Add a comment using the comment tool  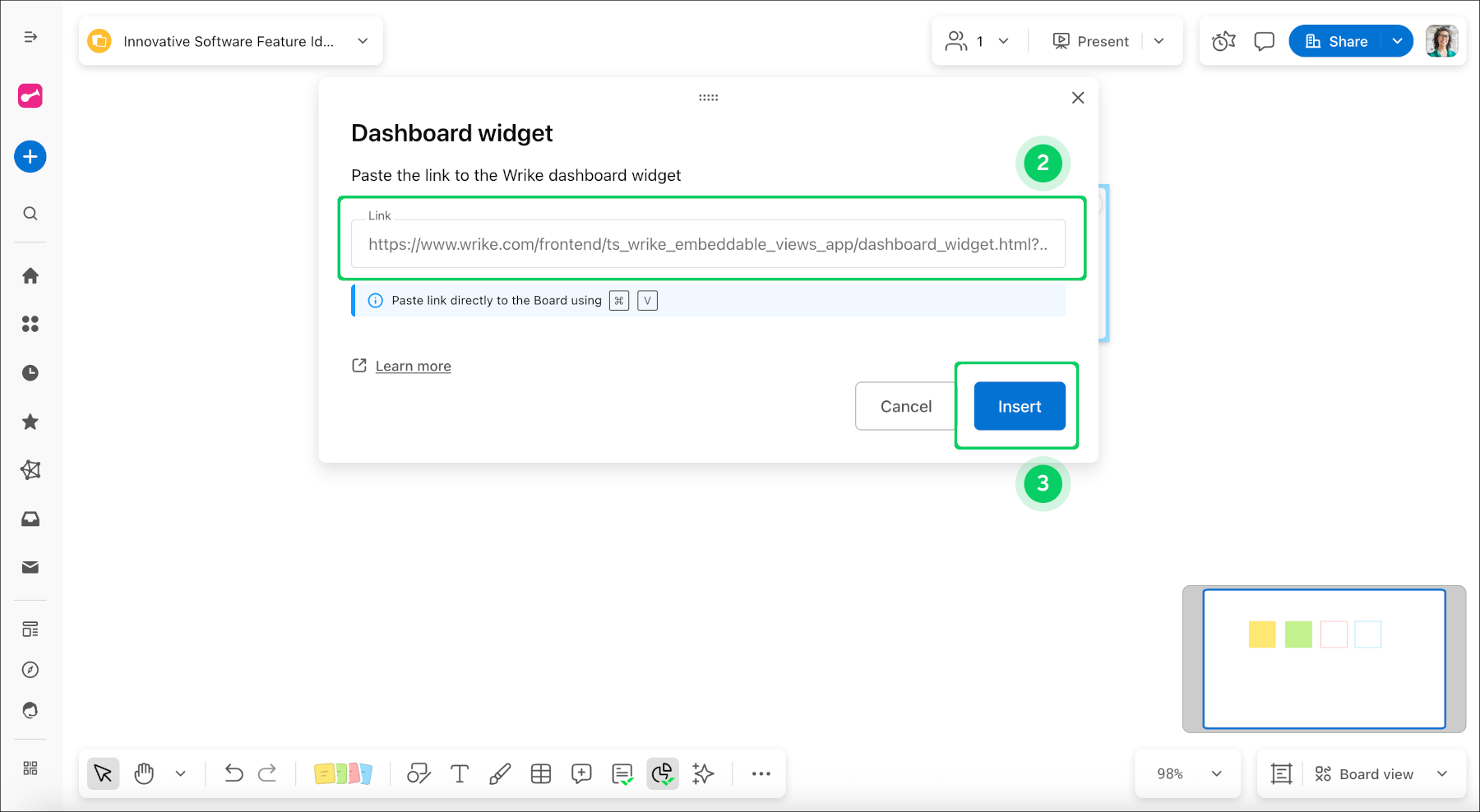point(581,773)
